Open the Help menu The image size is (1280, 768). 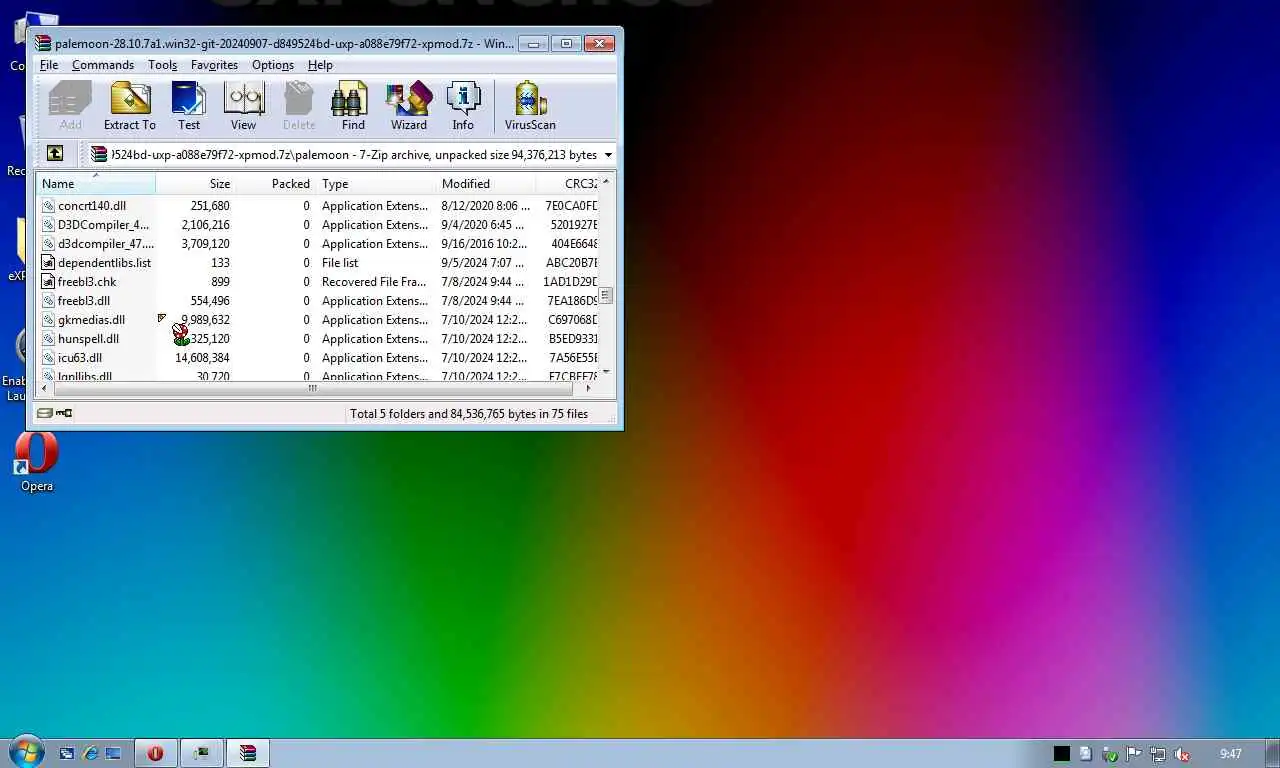point(320,65)
